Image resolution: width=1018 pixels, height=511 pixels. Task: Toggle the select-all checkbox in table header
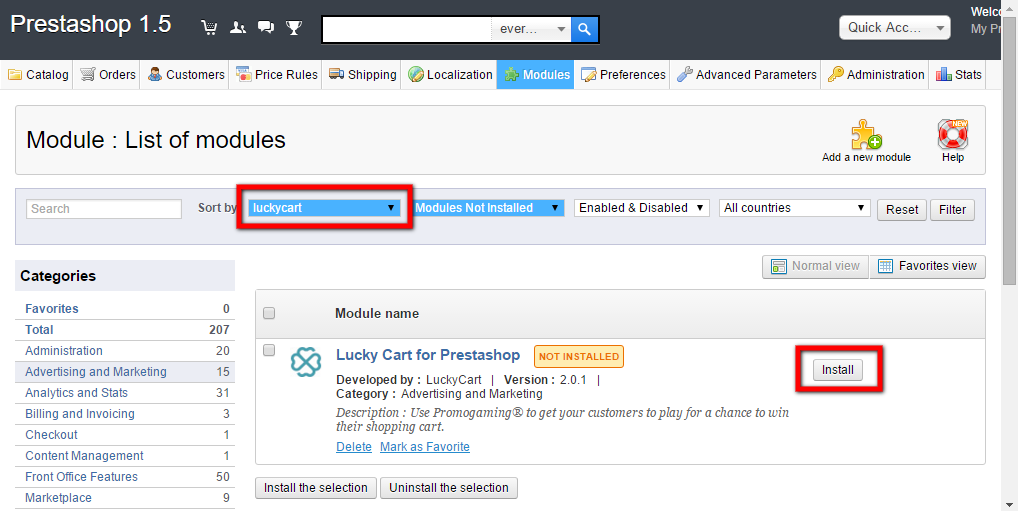[x=269, y=314]
